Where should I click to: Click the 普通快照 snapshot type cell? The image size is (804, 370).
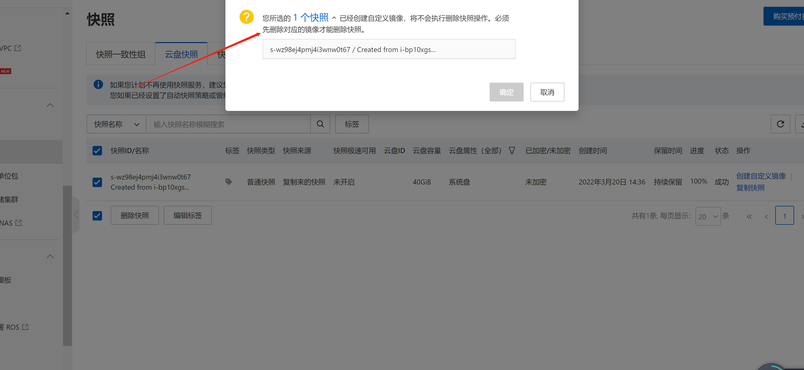pos(261,182)
